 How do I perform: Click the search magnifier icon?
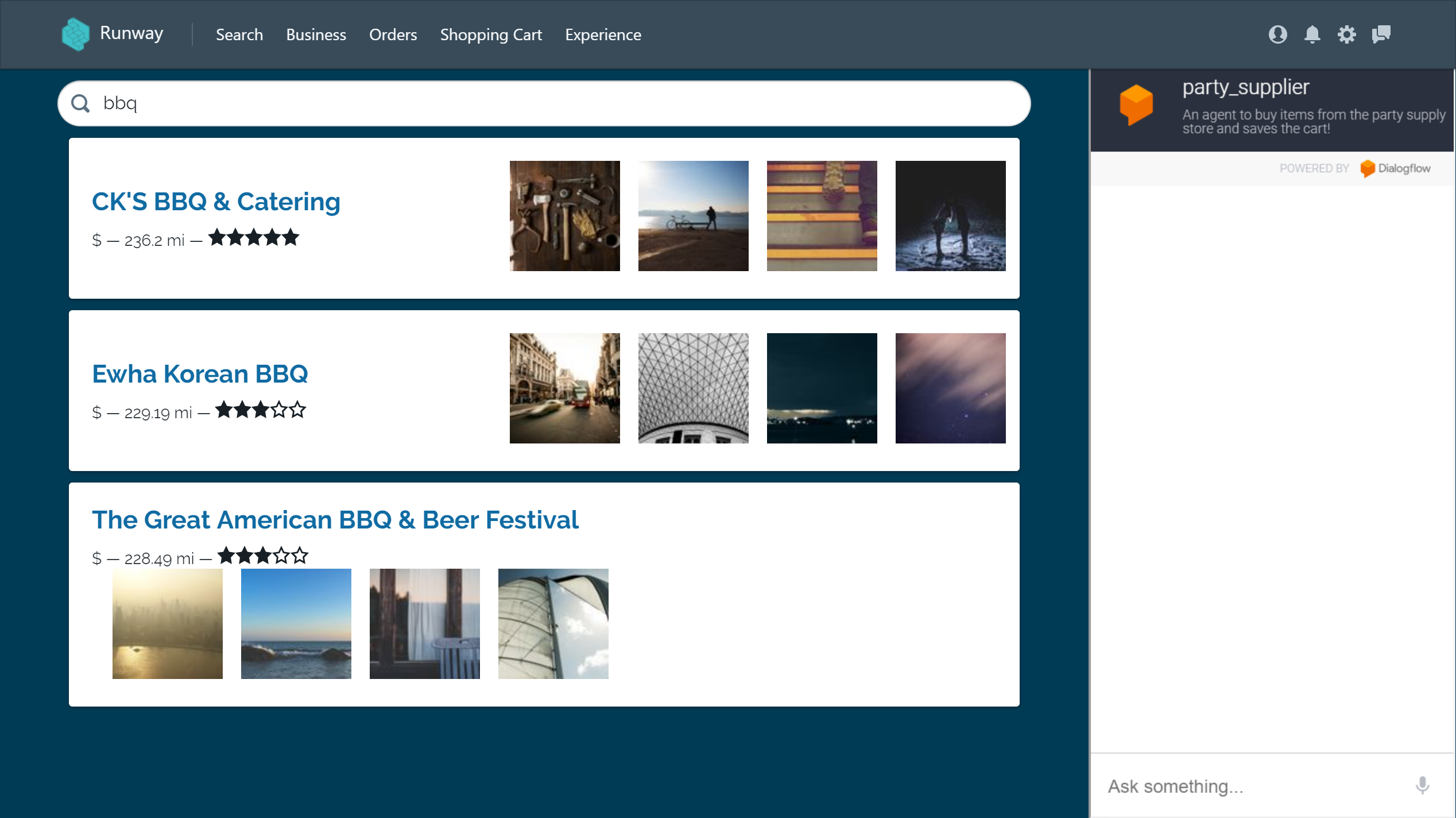click(80, 103)
